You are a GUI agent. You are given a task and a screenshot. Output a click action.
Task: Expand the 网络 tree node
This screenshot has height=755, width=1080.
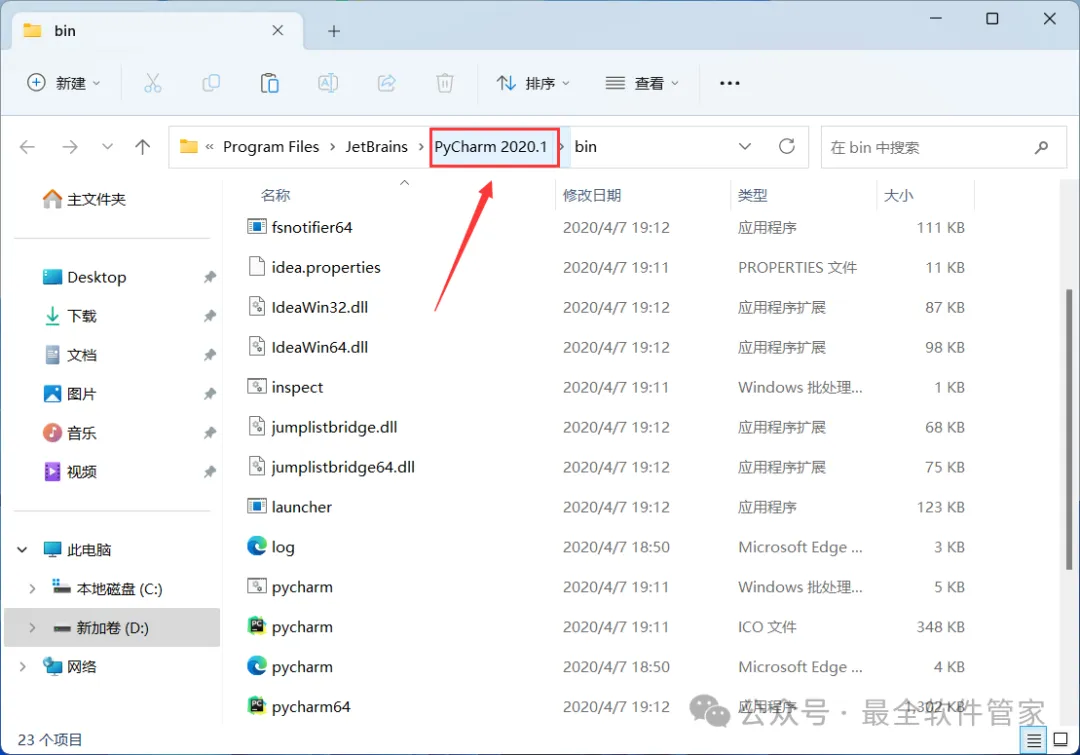(x=22, y=666)
